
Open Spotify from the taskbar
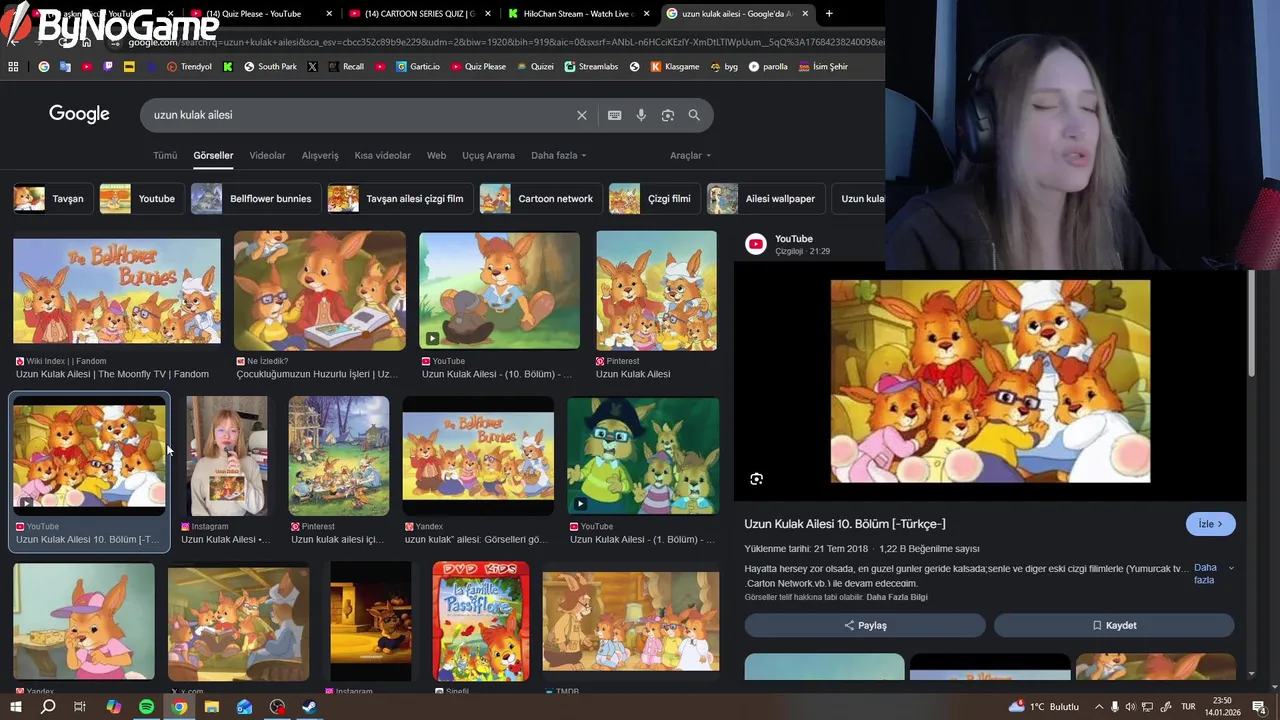coord(146,707)
